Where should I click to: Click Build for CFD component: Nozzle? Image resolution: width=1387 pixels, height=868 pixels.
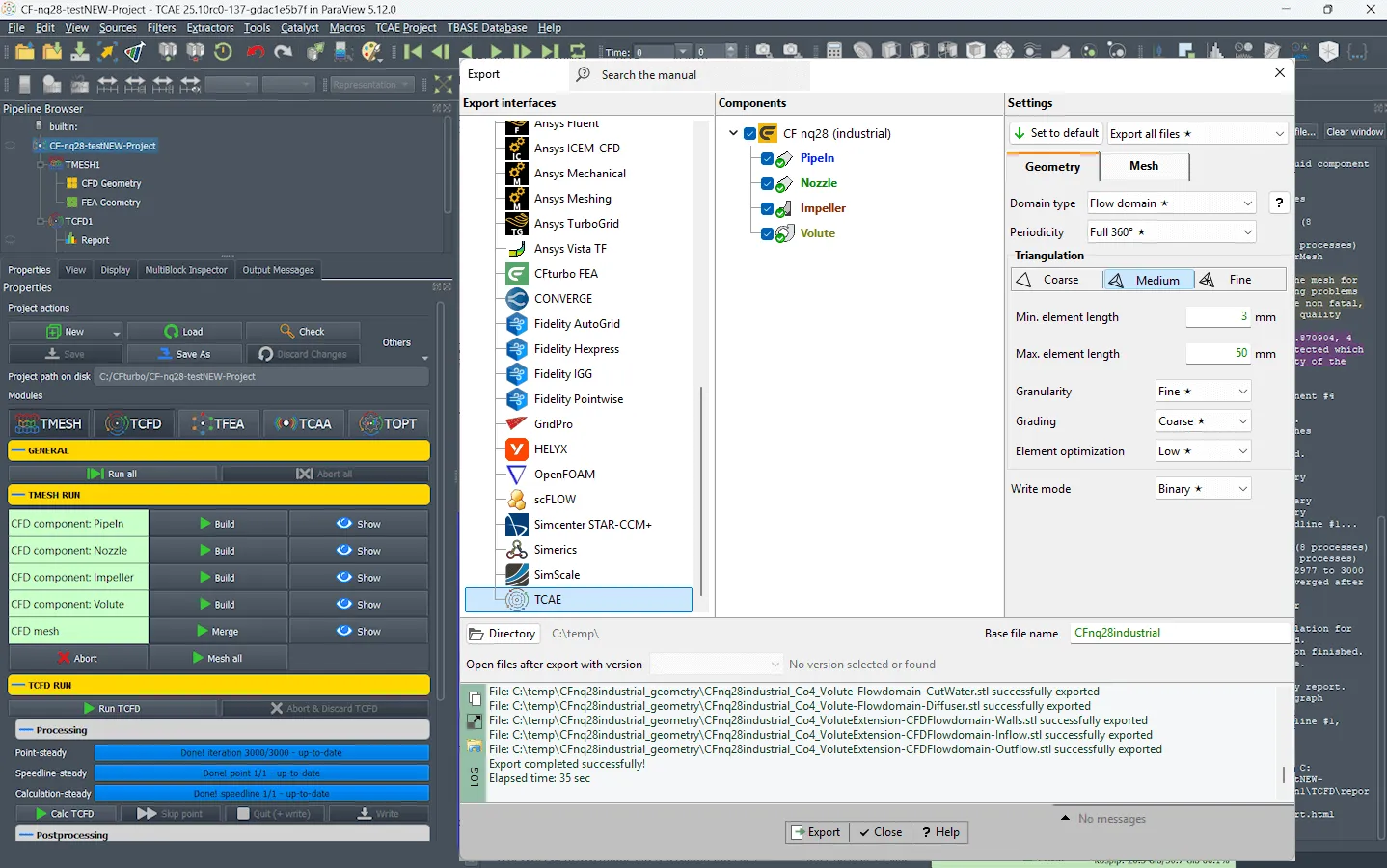point(218,550)
